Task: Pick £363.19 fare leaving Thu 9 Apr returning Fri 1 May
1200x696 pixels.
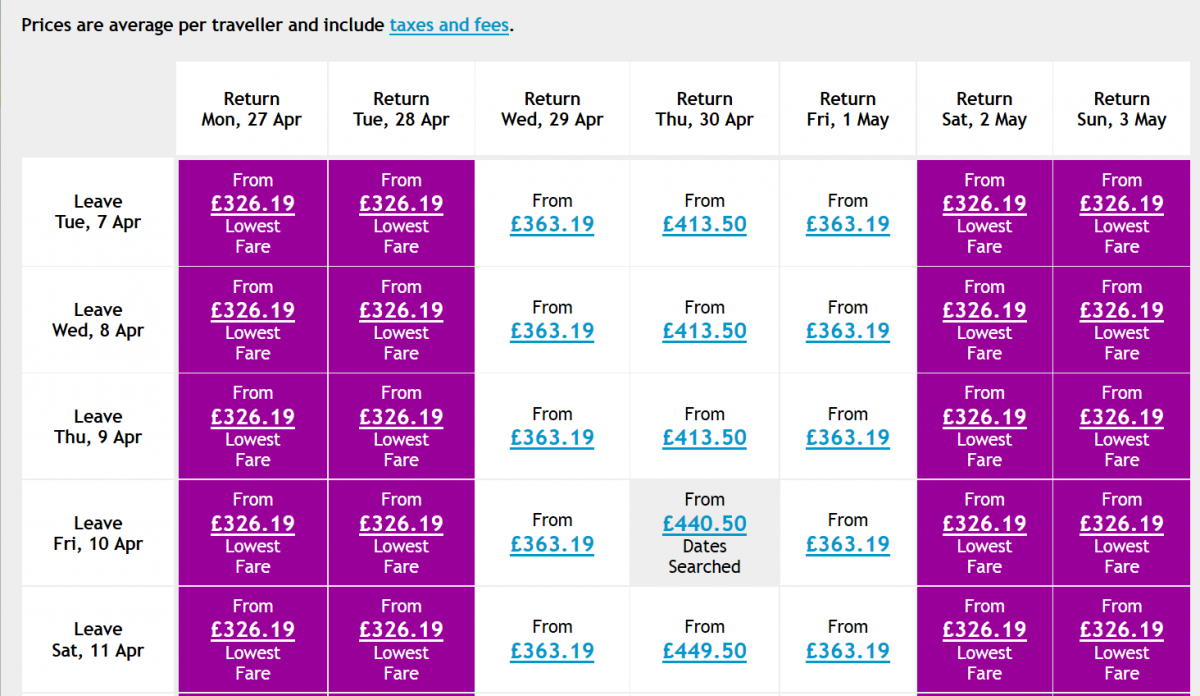Action: (848, 437)
